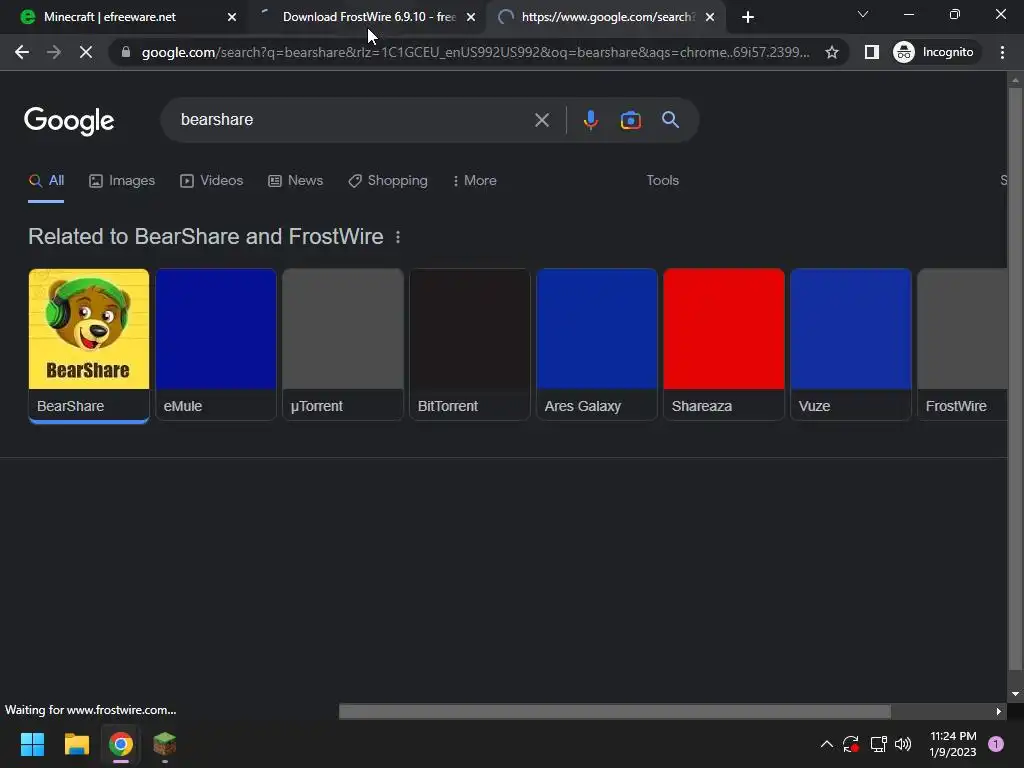
Task: Expand the tab search dropdown arrow
Action: pyautogui.click(x=863, y=14)
